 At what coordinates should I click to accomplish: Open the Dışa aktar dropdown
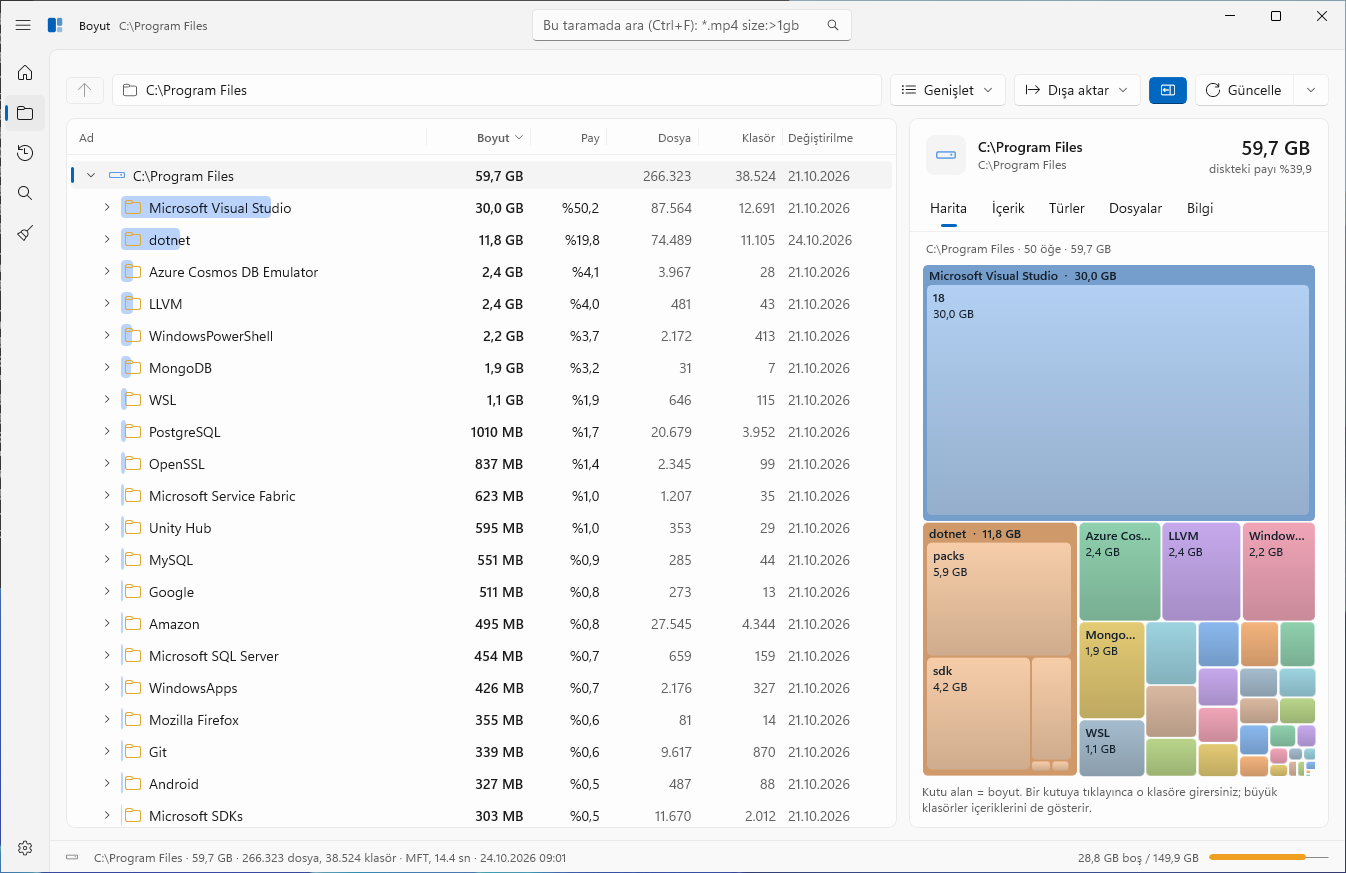tap(1077, 90)
